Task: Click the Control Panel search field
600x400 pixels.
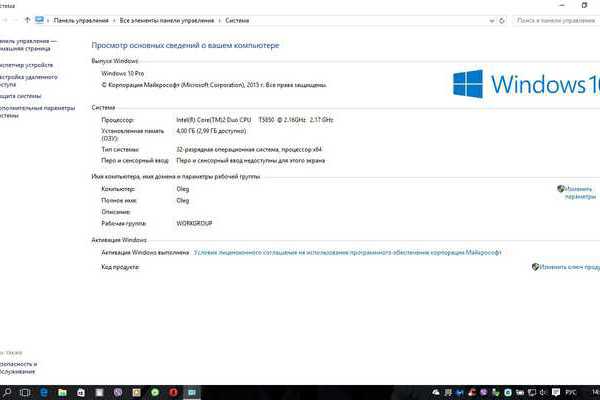Action: 556,21
